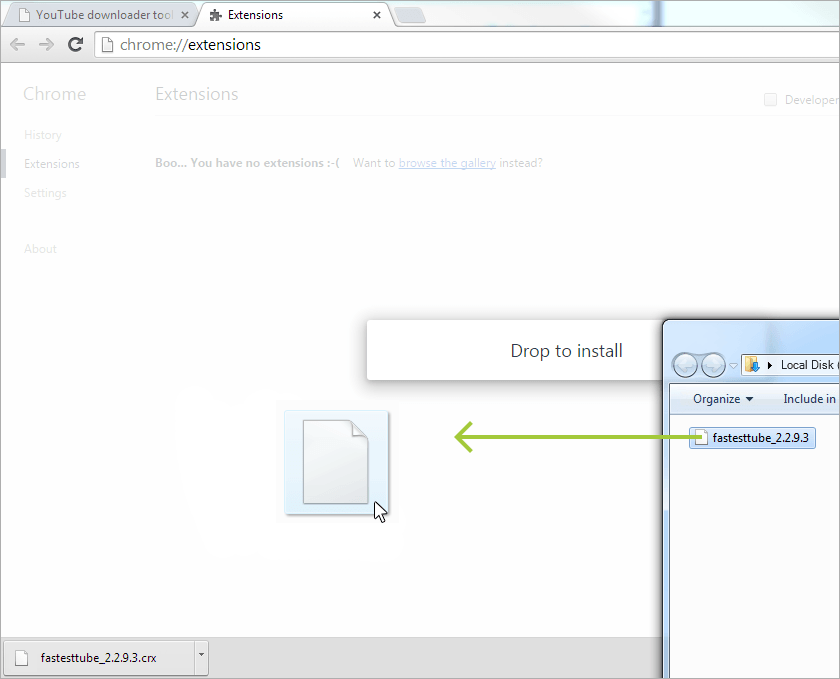The height and width of the screenshot is (679, 840).
Task: Click the puzzle-piece icon on the Extensions tab
Action: (215, 15)
